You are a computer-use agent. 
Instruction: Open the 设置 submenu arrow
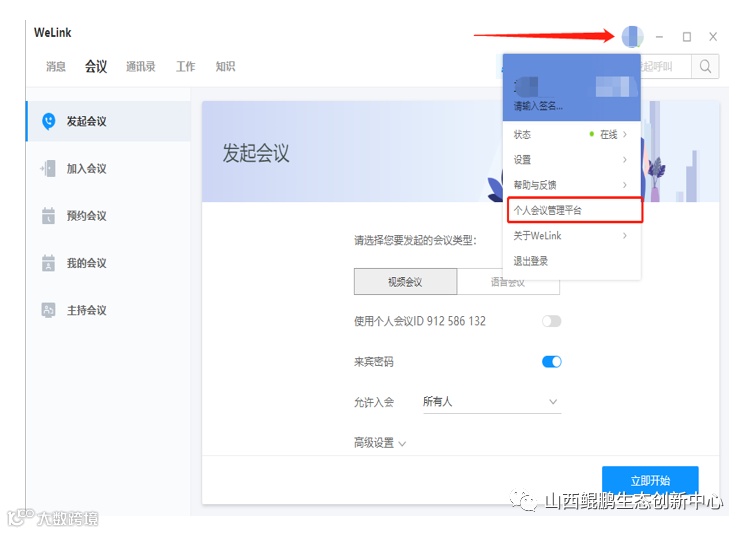[x=625, y=160]
